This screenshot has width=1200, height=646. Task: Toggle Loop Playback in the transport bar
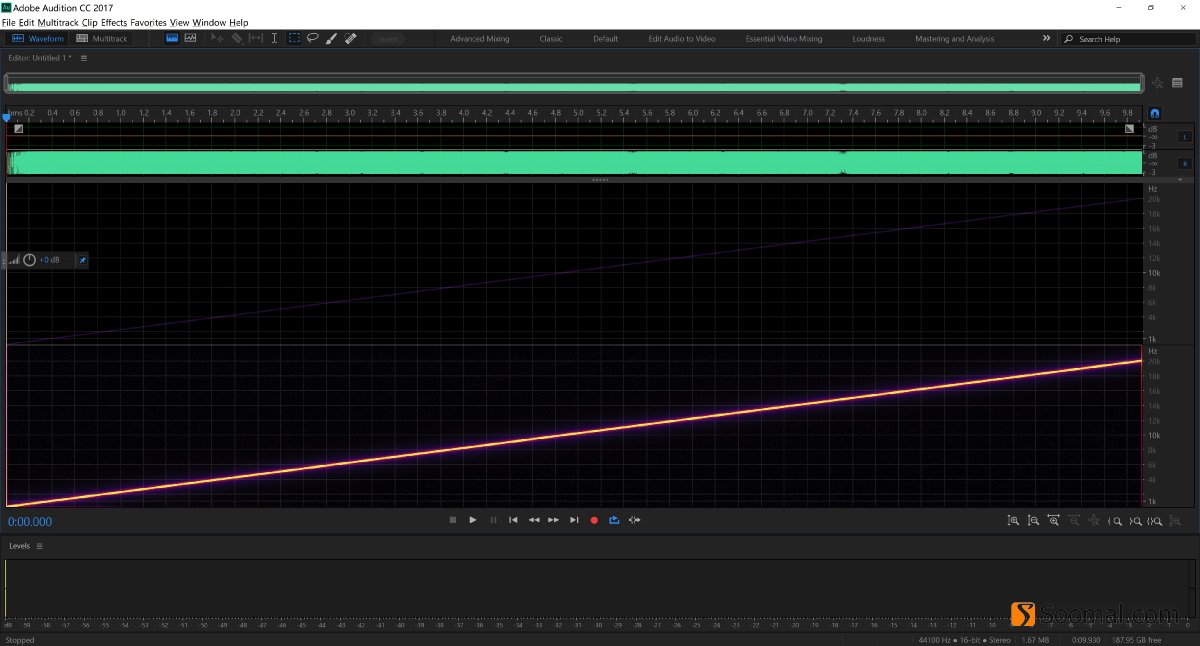614,520
